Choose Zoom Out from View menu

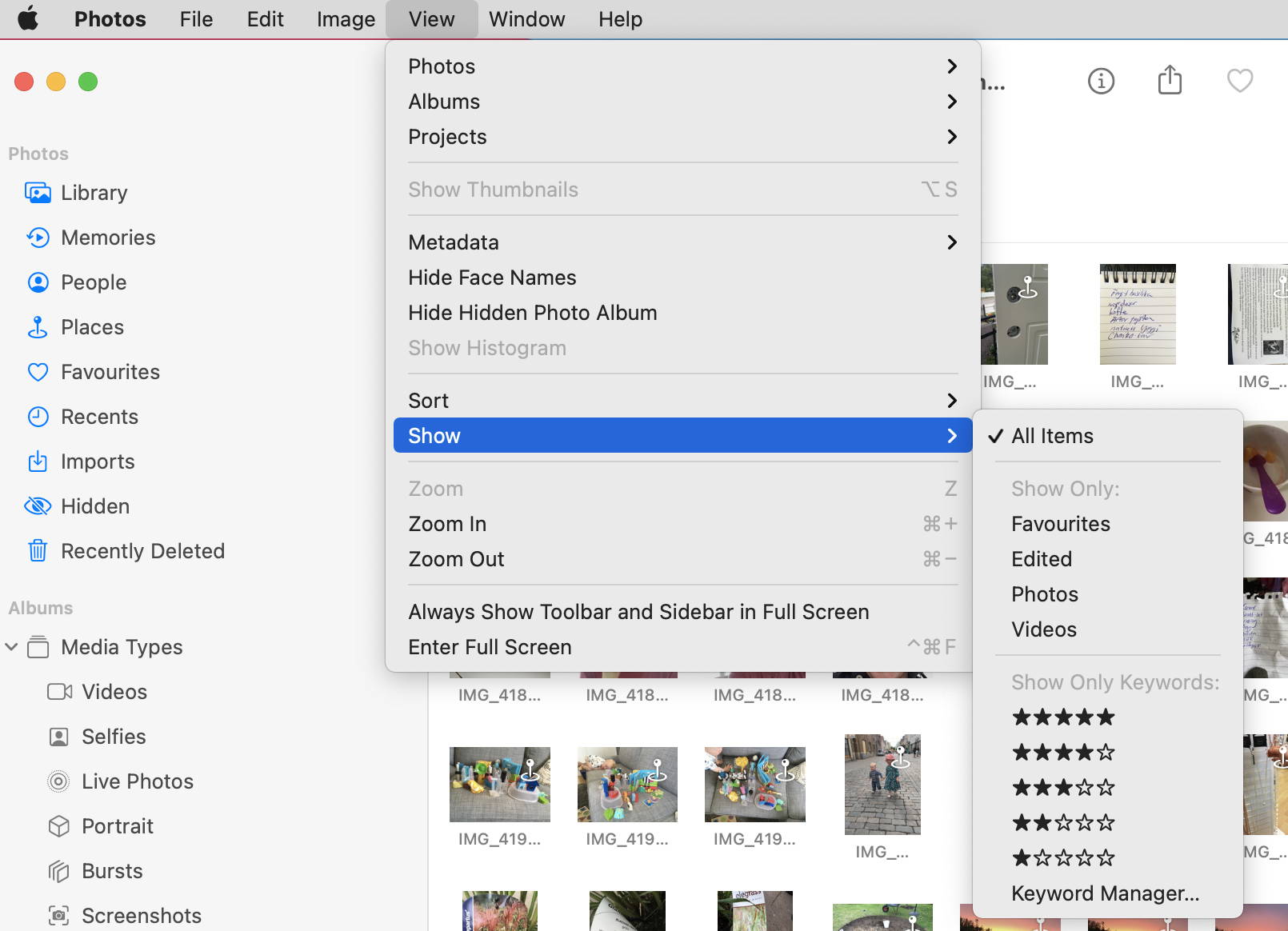[x=682, y=559]
